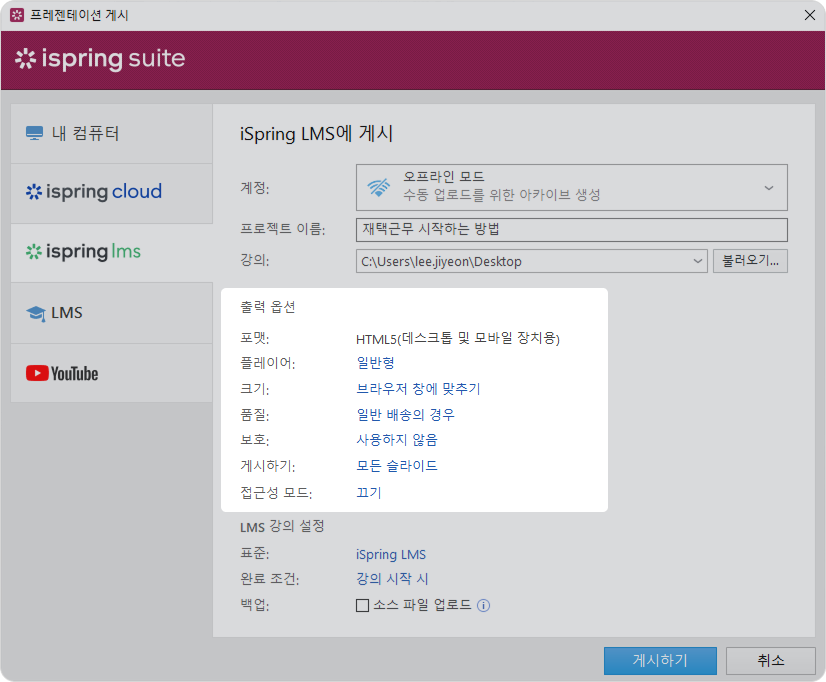Click the monitor icon for 내 컴퓨터
Viewport: 826px width, 682px height.
pos(35,134)
